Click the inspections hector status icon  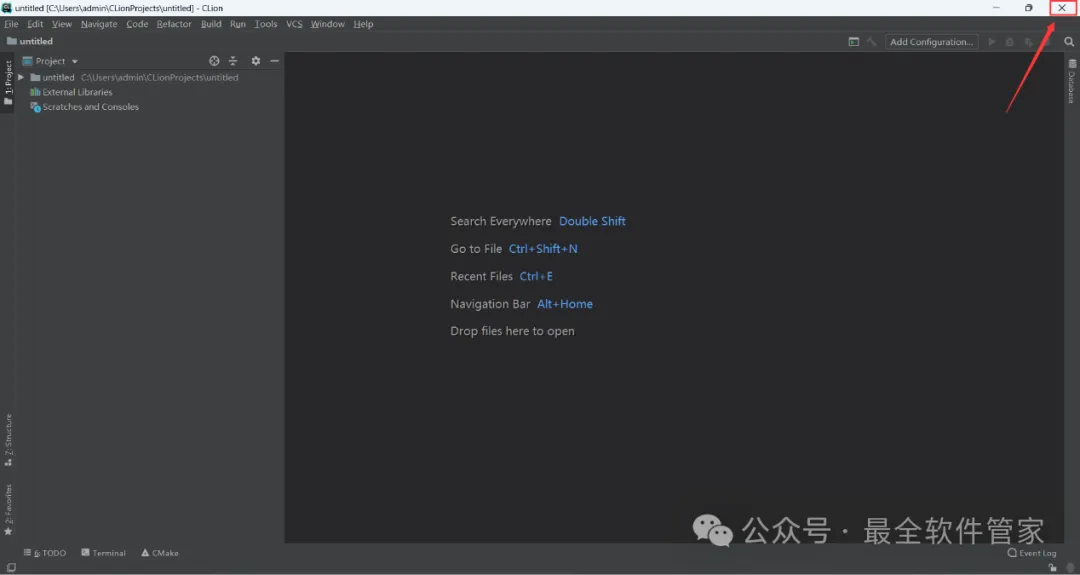tap(1070, 568)
